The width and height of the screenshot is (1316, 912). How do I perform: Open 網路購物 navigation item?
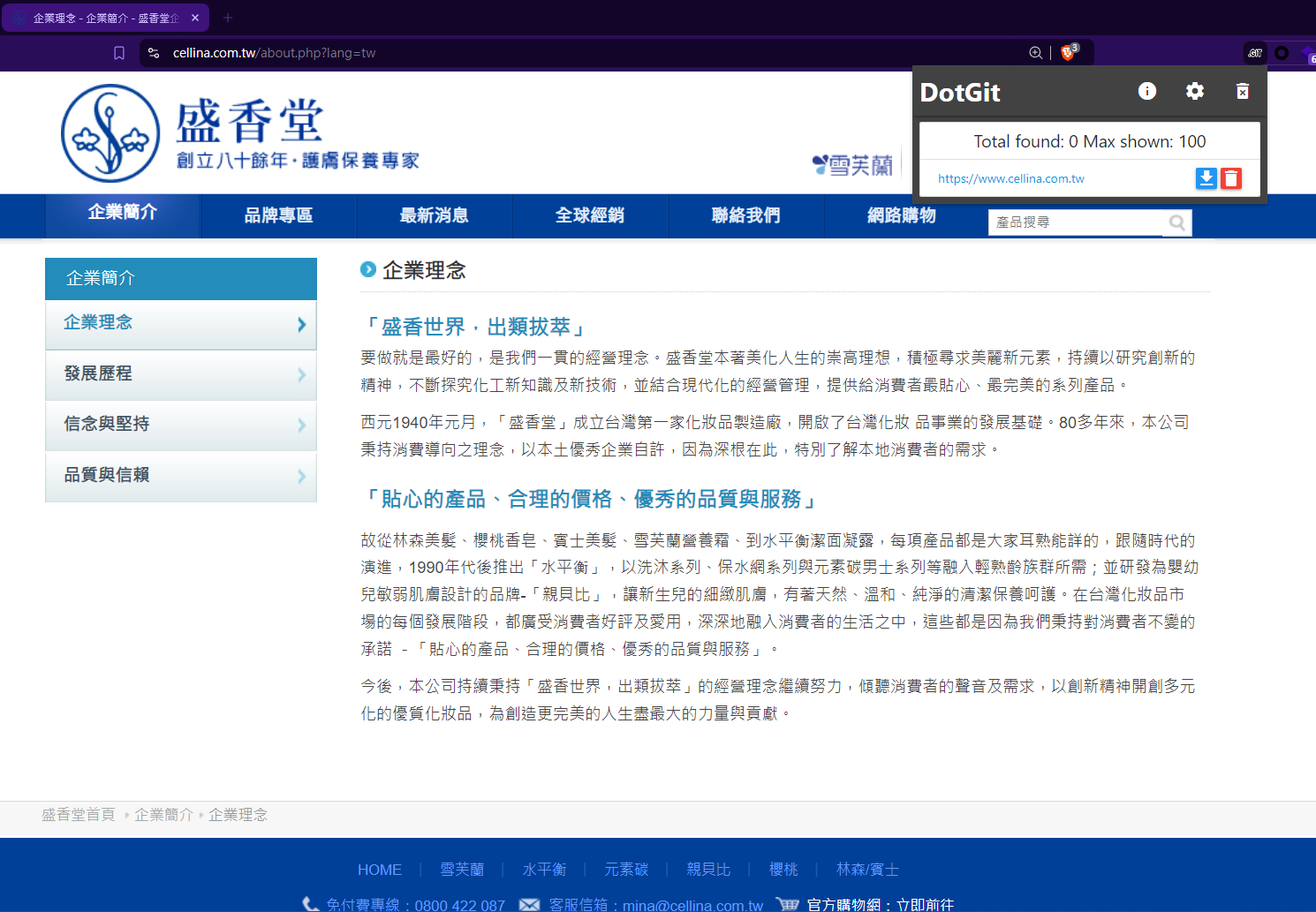pos(902,215)
